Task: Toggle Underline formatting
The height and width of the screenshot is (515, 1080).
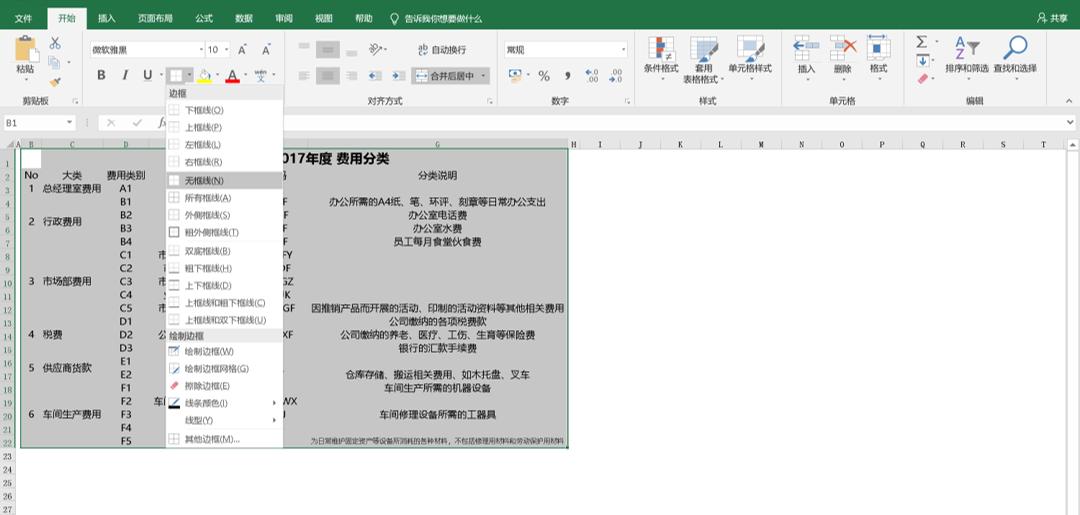Action: (x=147, y=75)
